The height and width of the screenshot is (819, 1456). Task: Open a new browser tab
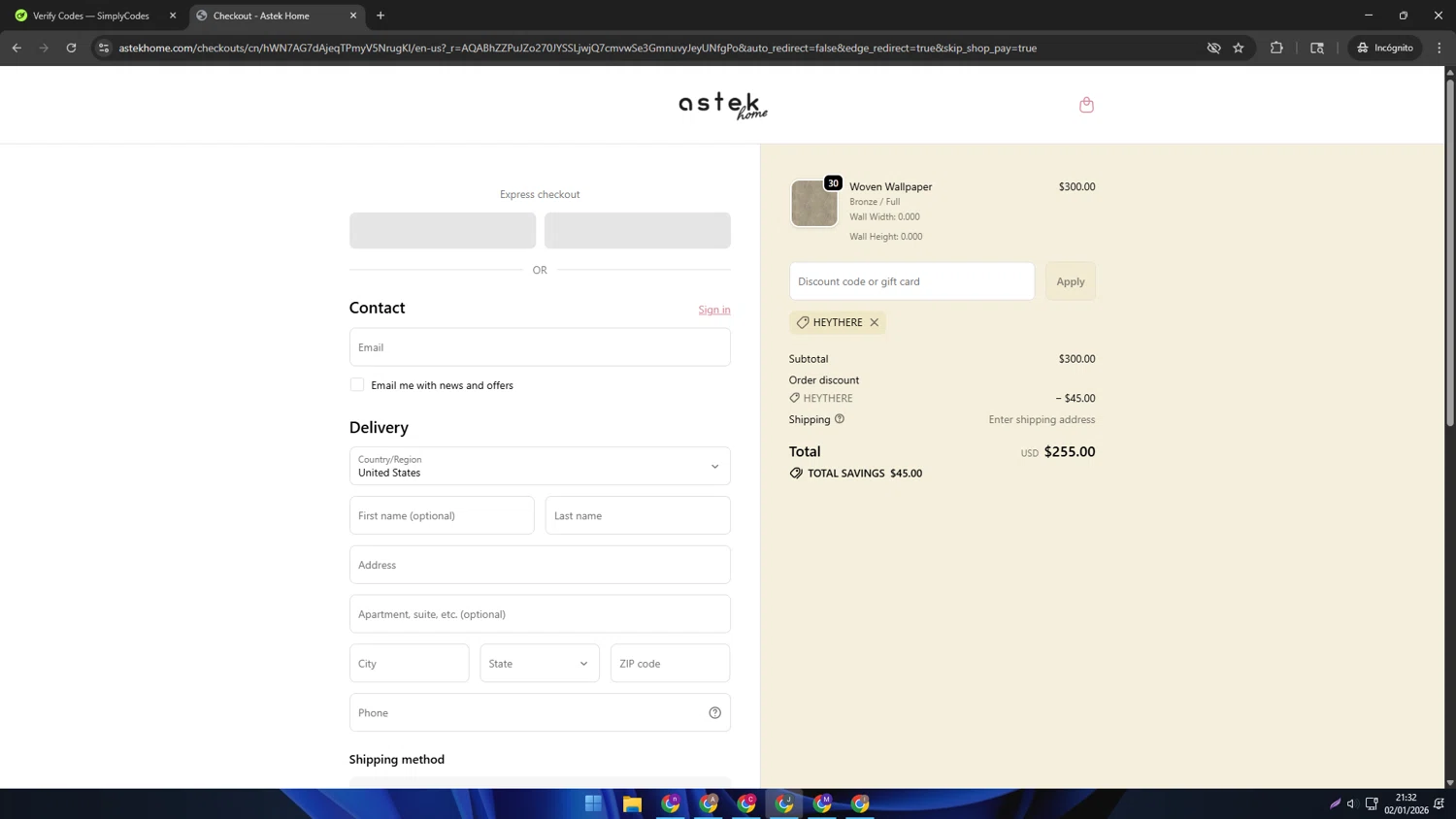pyautogui.click(x=381, y=16)
